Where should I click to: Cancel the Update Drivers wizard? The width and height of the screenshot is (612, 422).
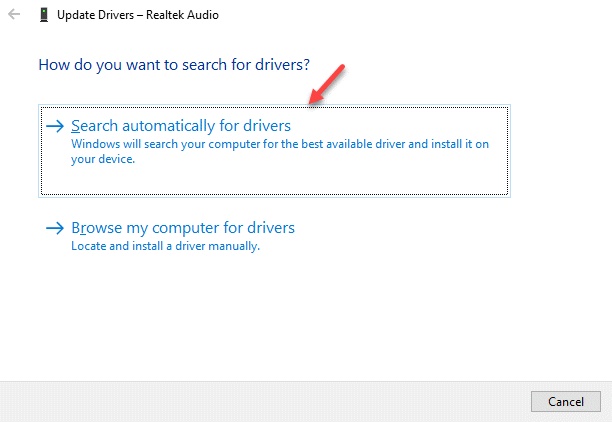pos(566,401)
